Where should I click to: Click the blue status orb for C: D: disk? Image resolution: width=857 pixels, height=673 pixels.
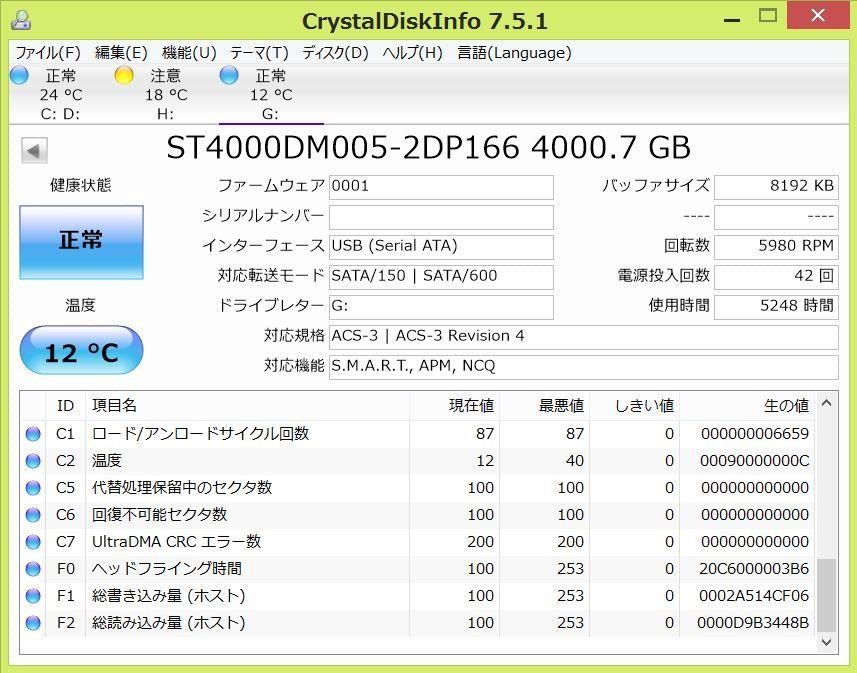pos(19,75)
